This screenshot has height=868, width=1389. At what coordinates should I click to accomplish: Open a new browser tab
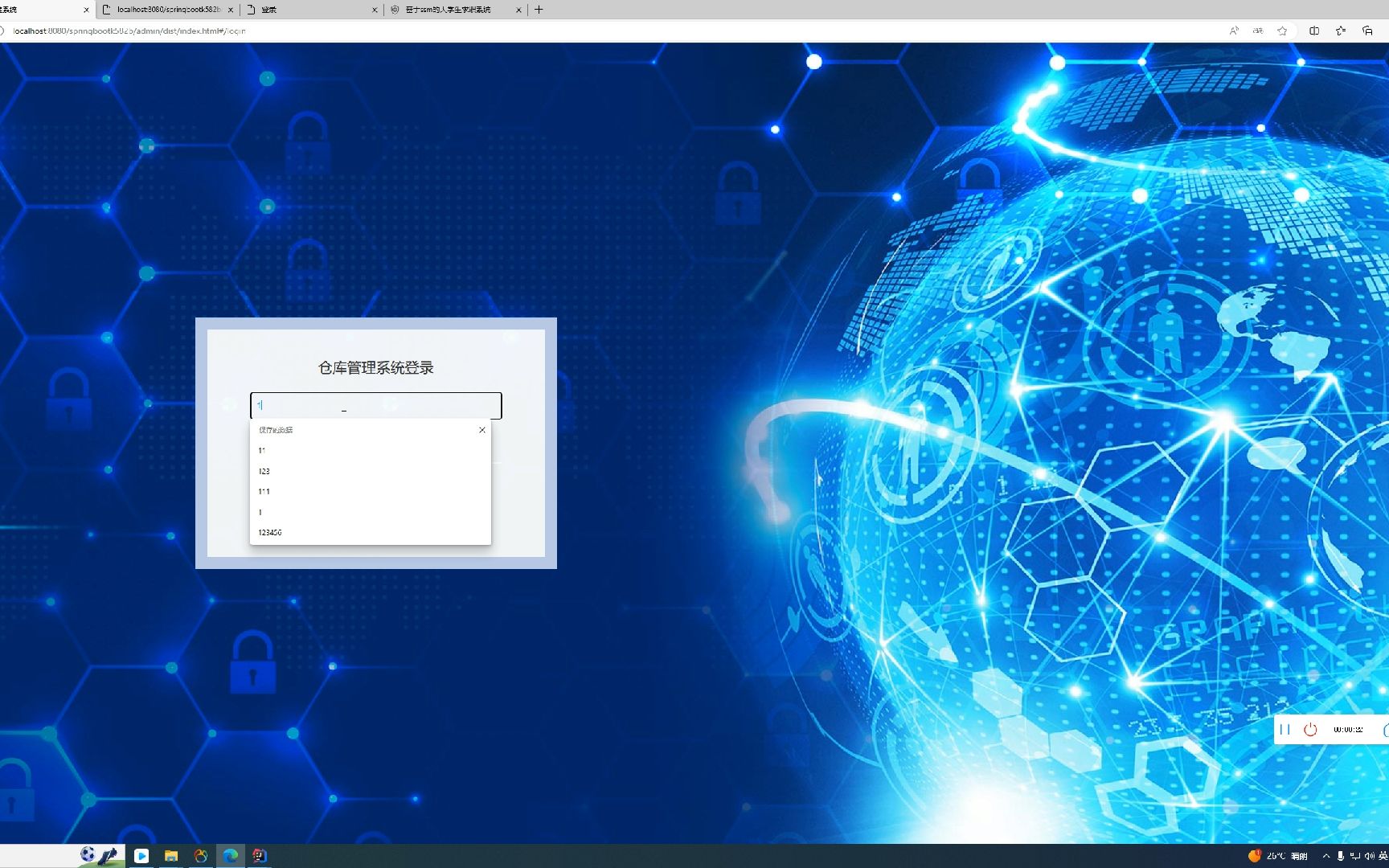(x=539, y=10)
